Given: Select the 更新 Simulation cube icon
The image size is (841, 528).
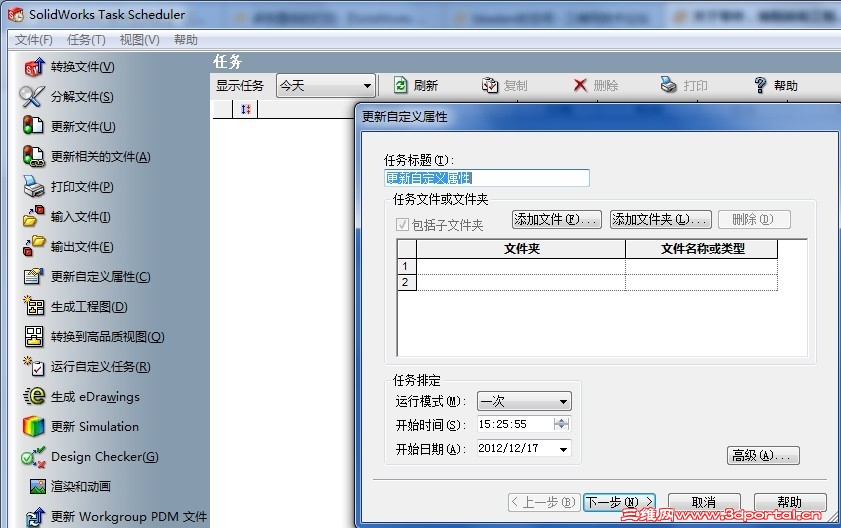Looking at the screenshot, I should point(33,427).
